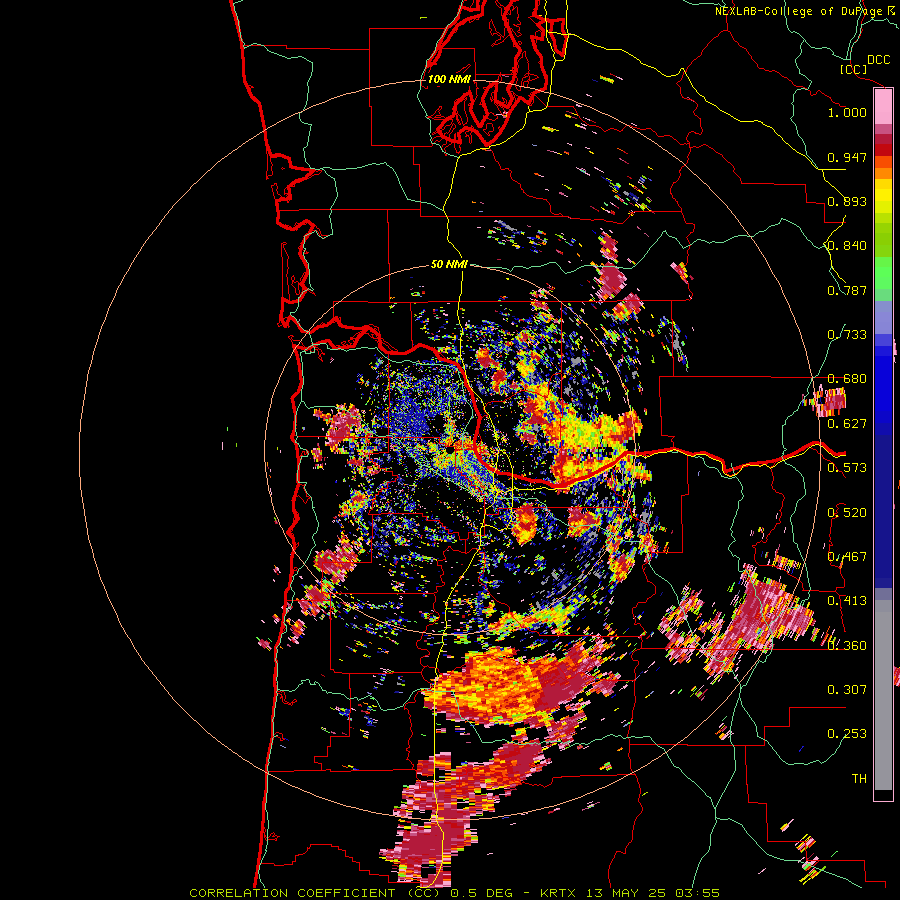Click the 0.467 scale value
The image size is (900, 900).
pyautogui.click(x=847, y=557)
